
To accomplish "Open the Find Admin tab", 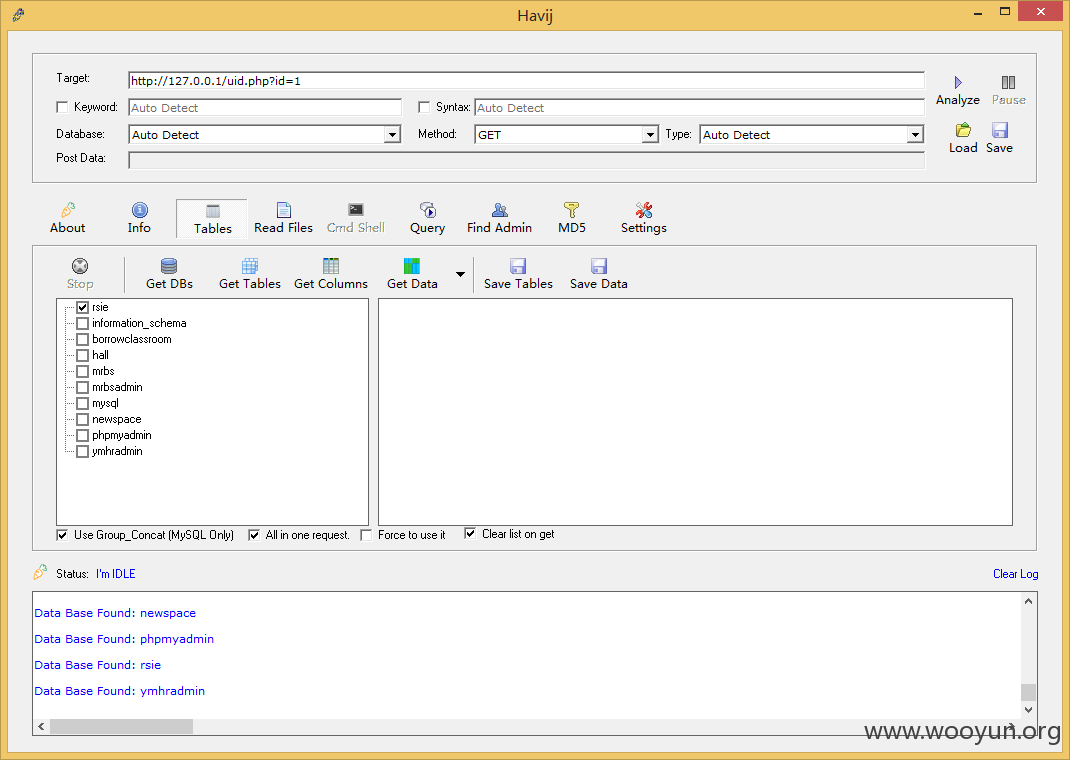I will (500, 218).
